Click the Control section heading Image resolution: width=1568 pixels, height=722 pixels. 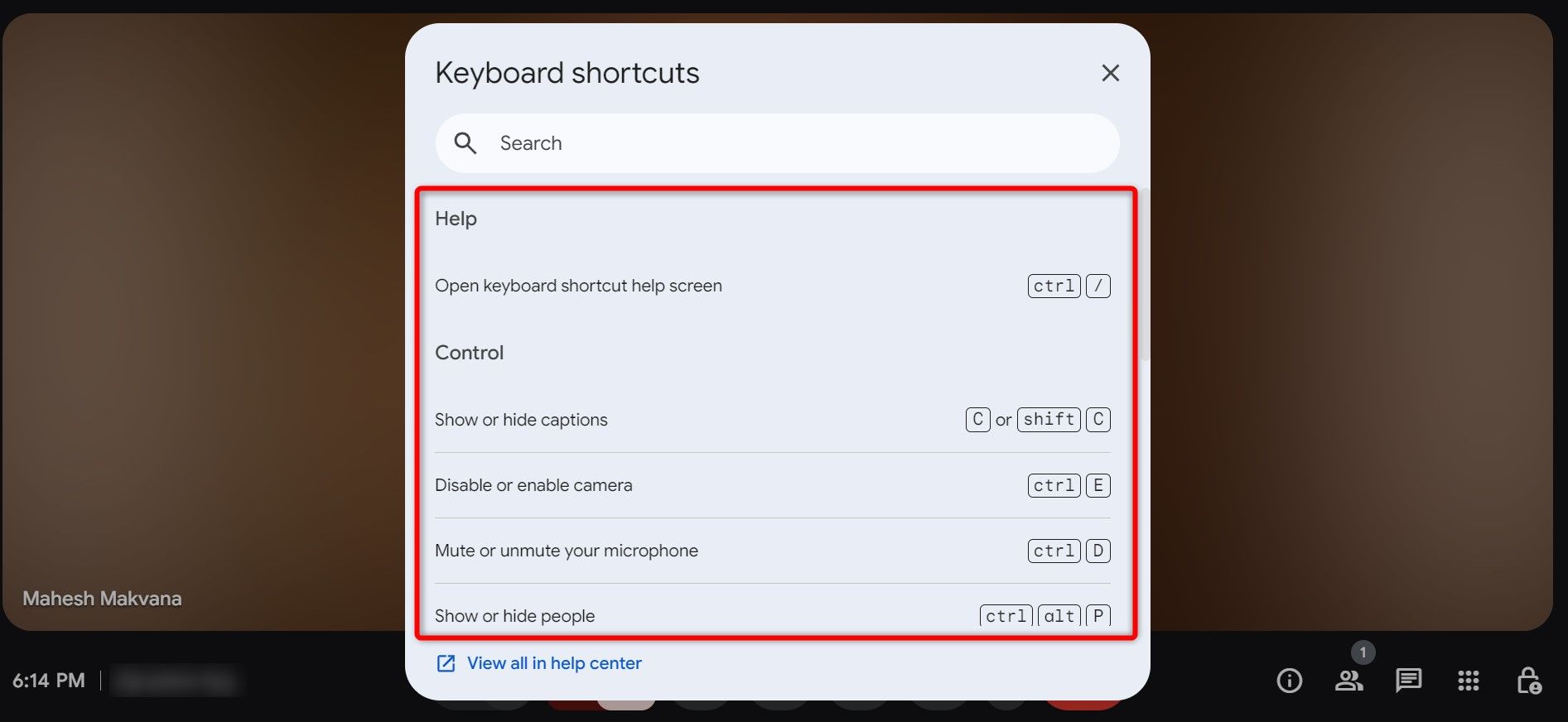point(470,353)
